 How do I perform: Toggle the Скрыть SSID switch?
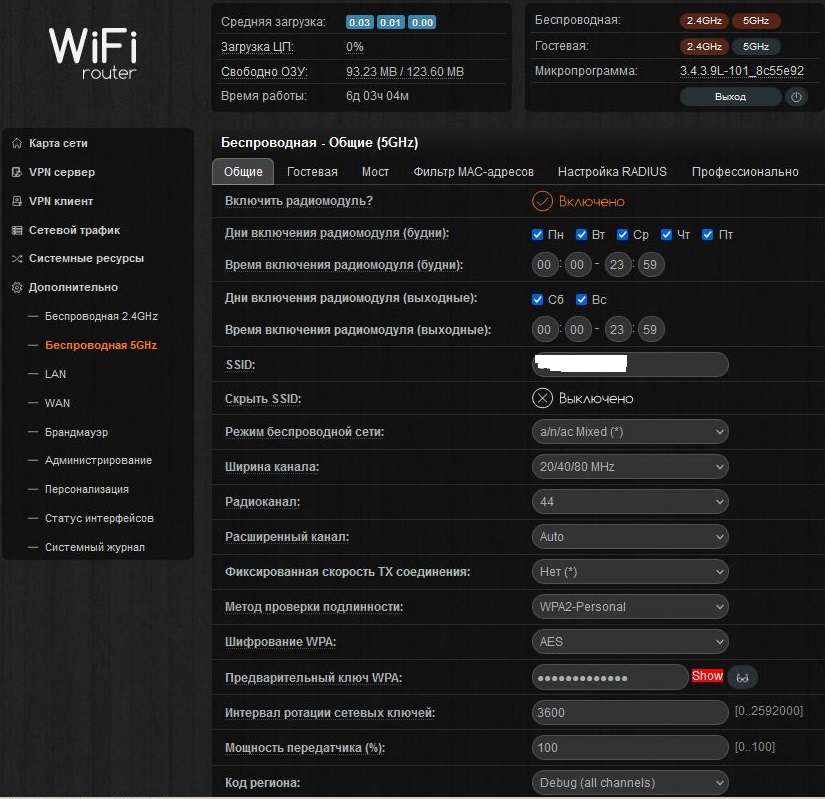(x=543, y=398)
